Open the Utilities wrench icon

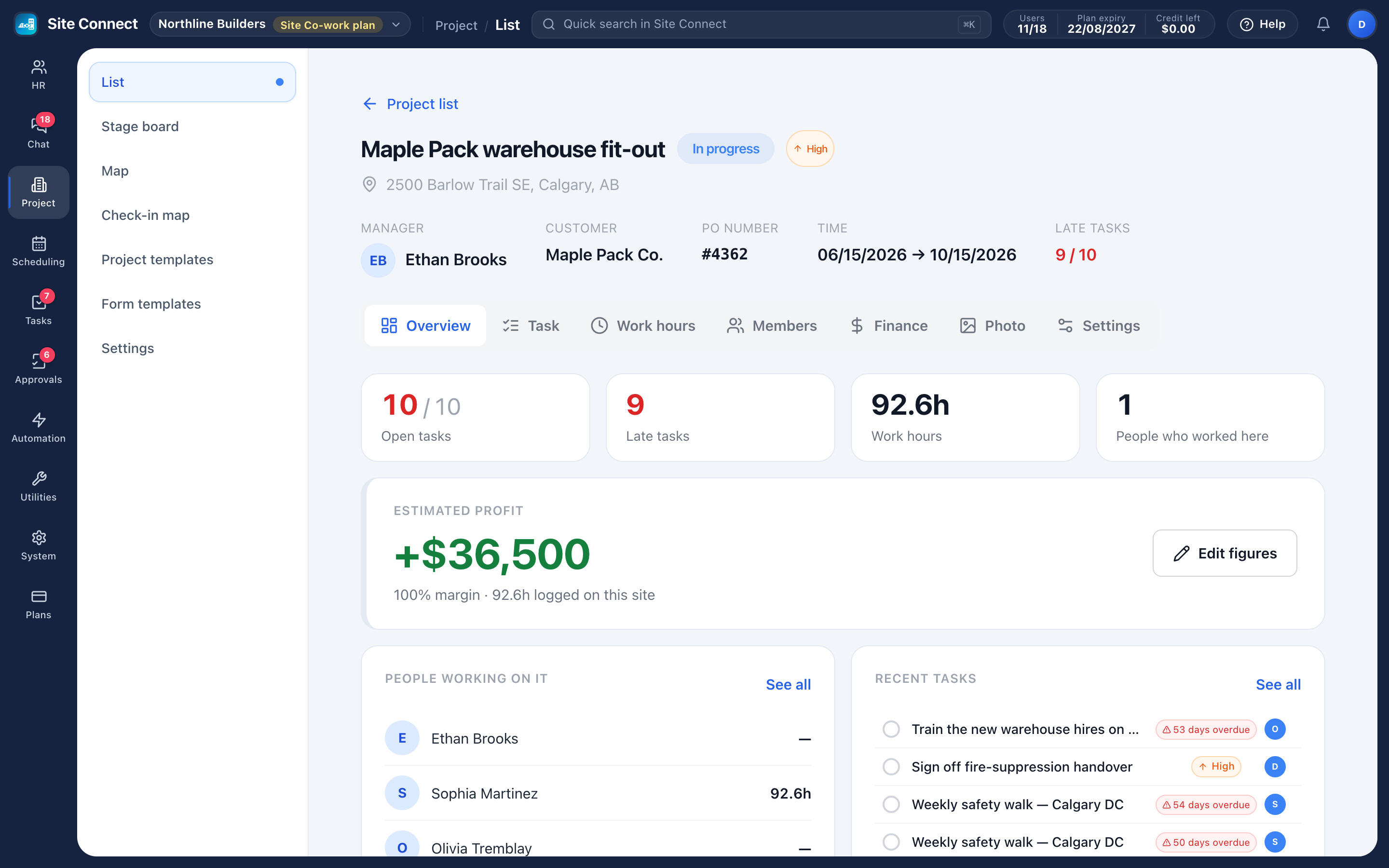(39, 486)
